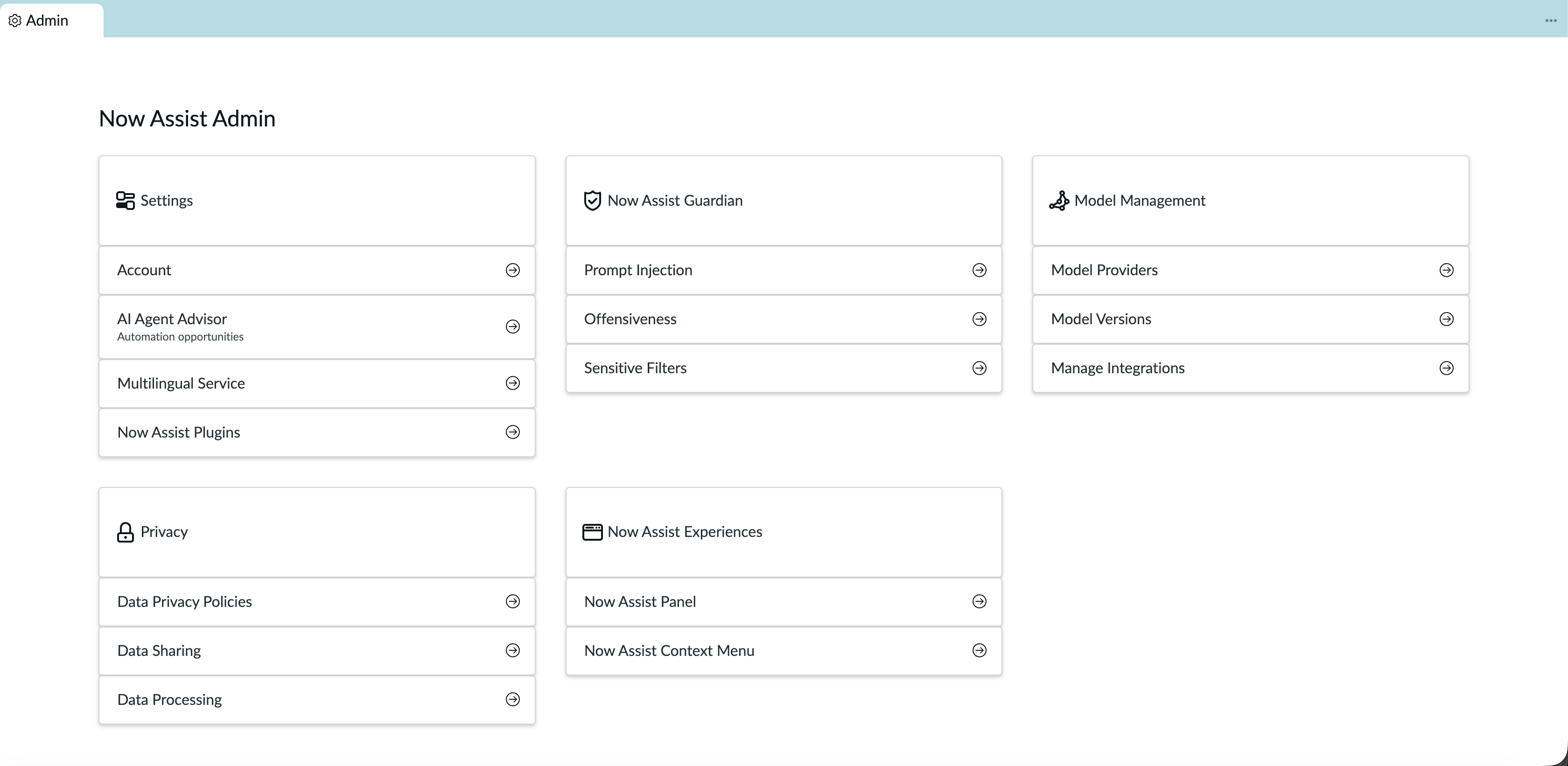1568x766 pixels.
Task: Click the 'Now Assist Admin' page heading
Action: pyautogui.click(x=187, y=118)
